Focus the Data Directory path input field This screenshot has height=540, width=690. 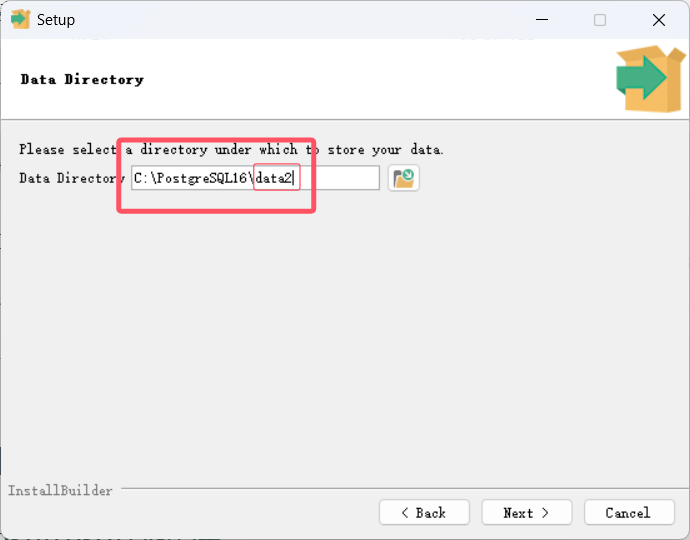pyautogui.click(x=255, y=178)
